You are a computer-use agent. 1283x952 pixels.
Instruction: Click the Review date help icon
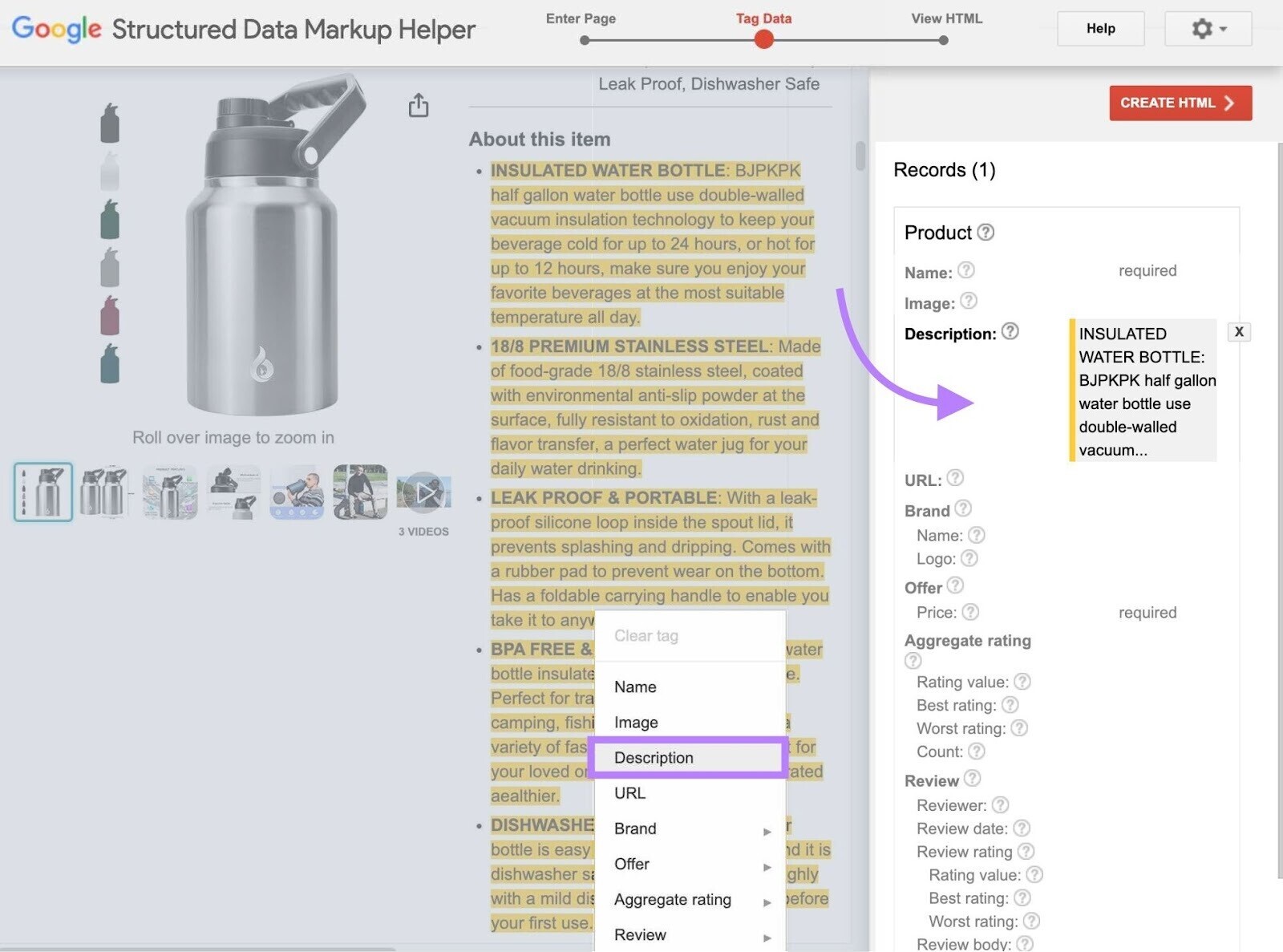1022,828
